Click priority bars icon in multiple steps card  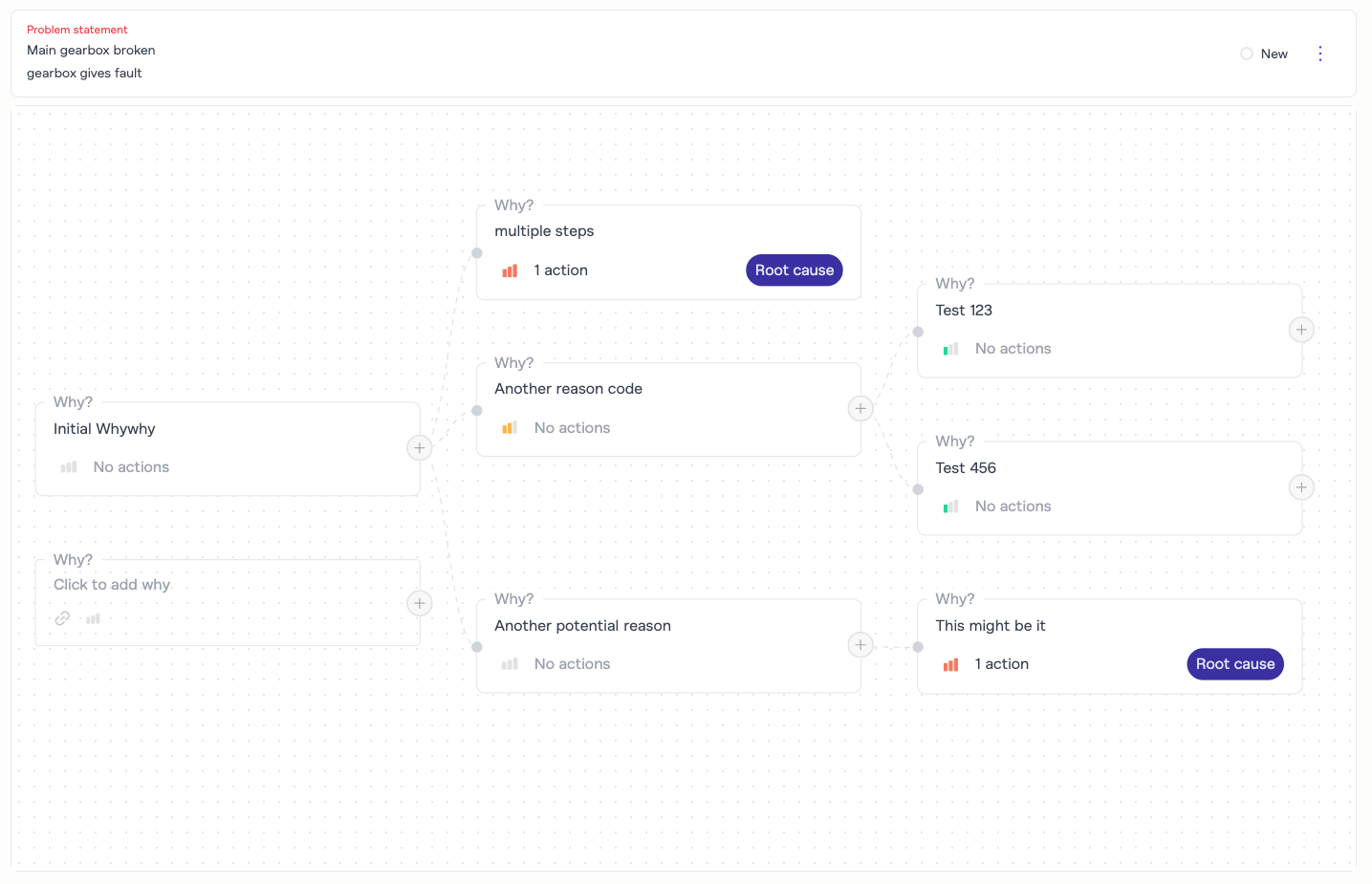[510, 270]
